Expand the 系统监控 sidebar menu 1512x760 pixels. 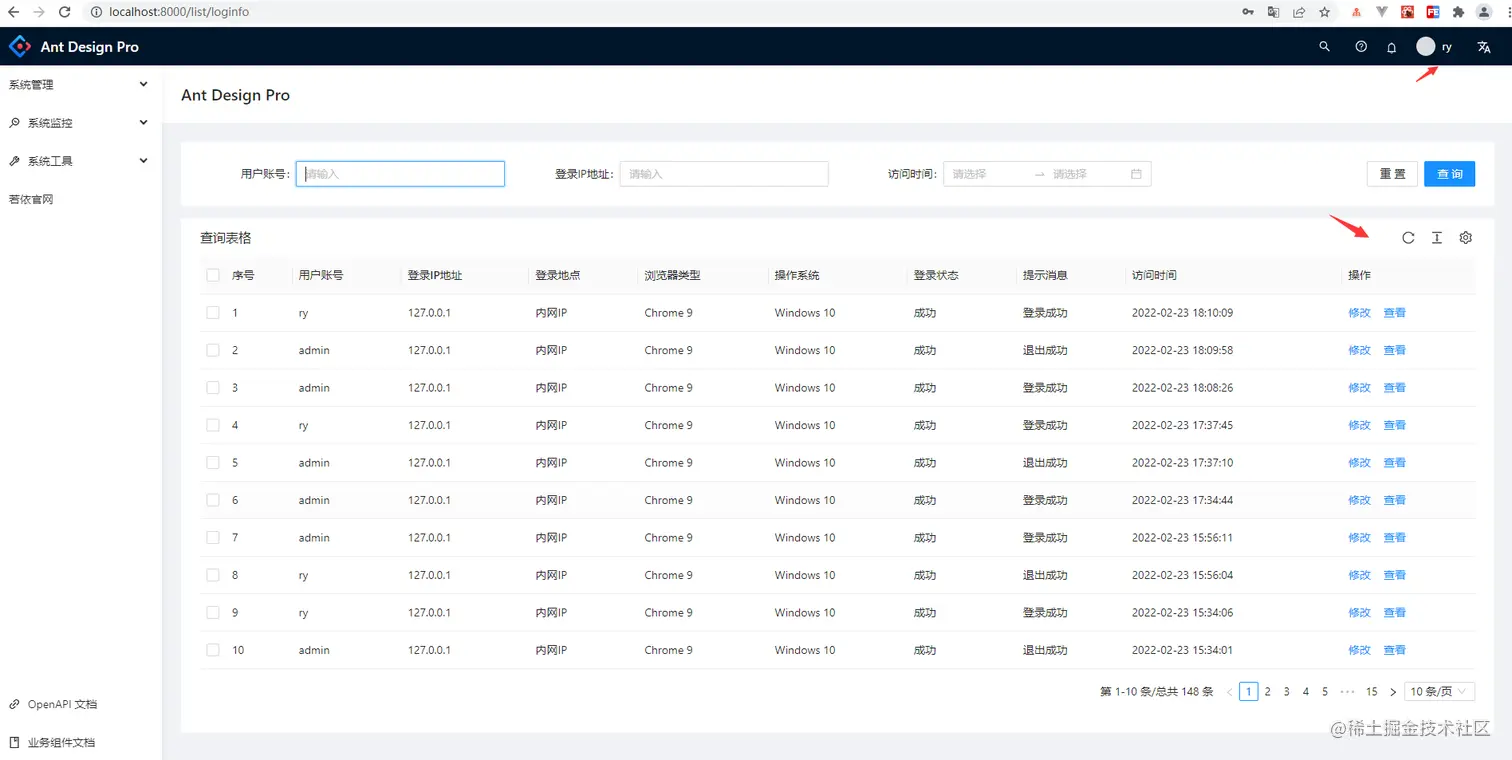(x=81, y=123)
